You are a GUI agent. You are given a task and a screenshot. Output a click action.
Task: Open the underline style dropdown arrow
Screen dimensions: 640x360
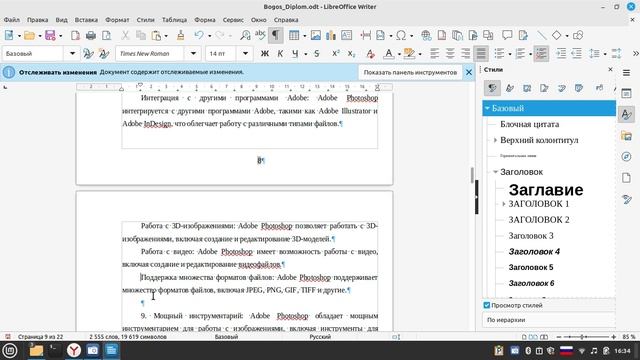pos(305,54)
